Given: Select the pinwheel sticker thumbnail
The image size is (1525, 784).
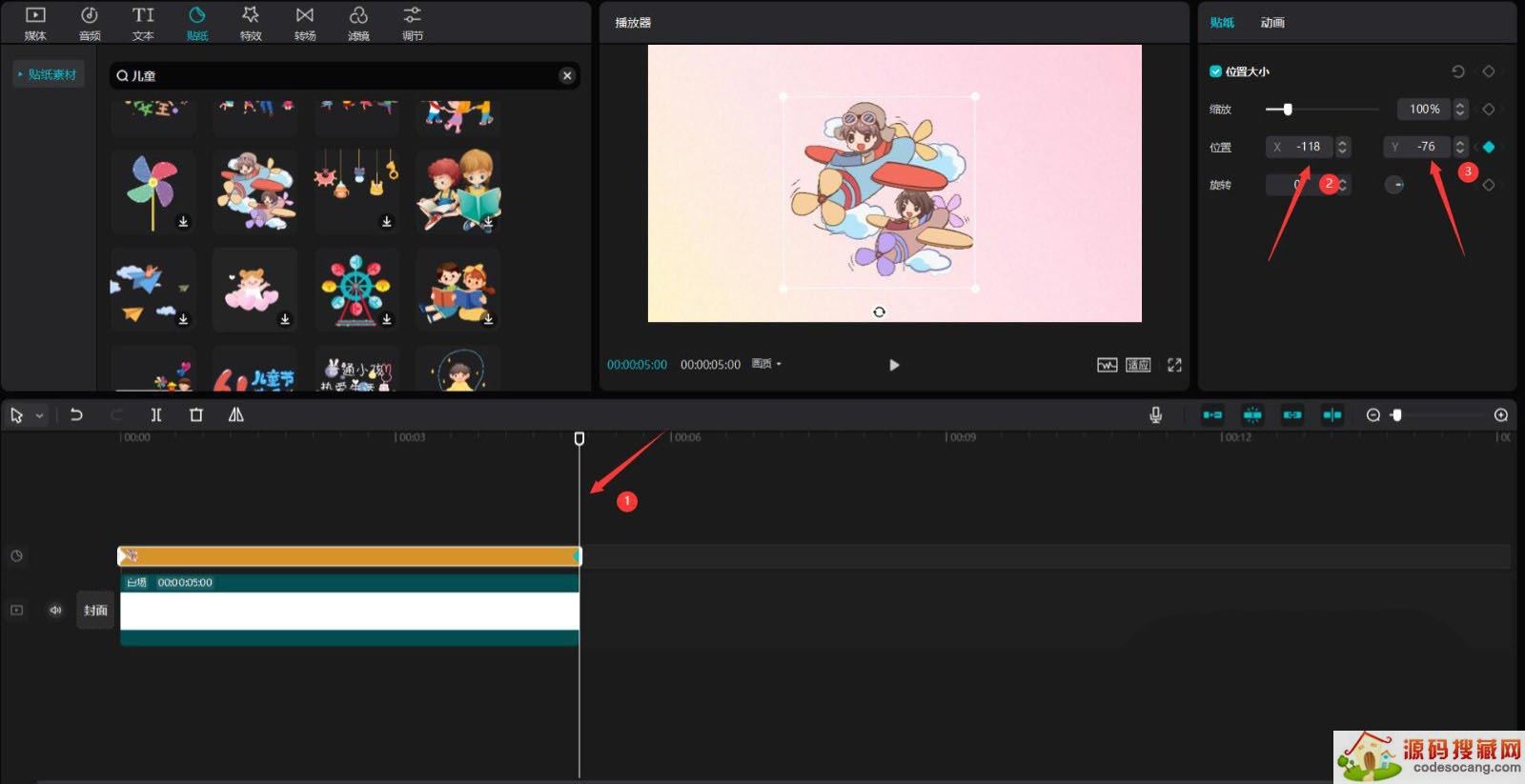Looking at the screenshot, I should [152, 191].
